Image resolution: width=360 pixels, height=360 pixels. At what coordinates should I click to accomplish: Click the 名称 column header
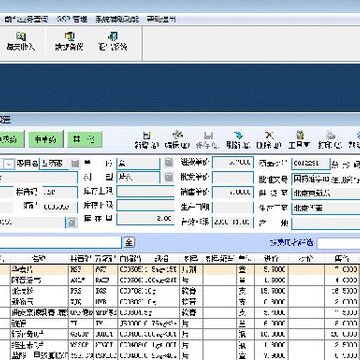[x=39, y=258]
